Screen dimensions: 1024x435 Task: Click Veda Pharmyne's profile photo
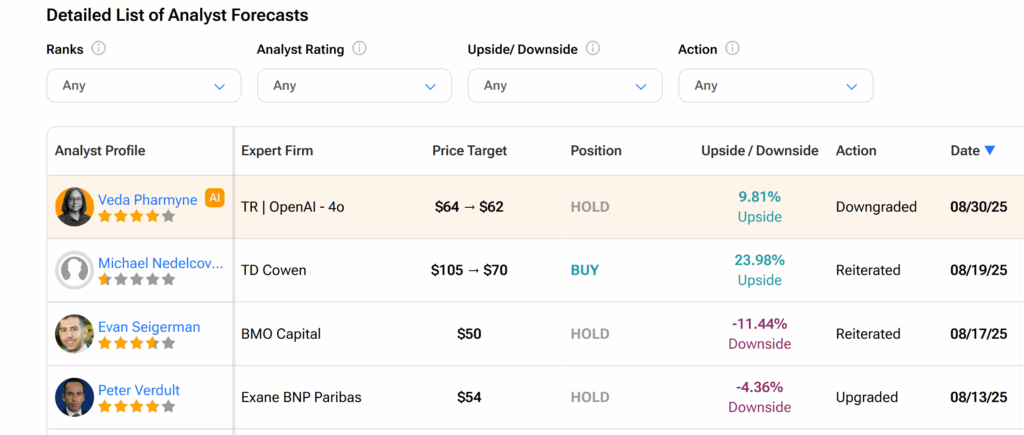[74, 207]
